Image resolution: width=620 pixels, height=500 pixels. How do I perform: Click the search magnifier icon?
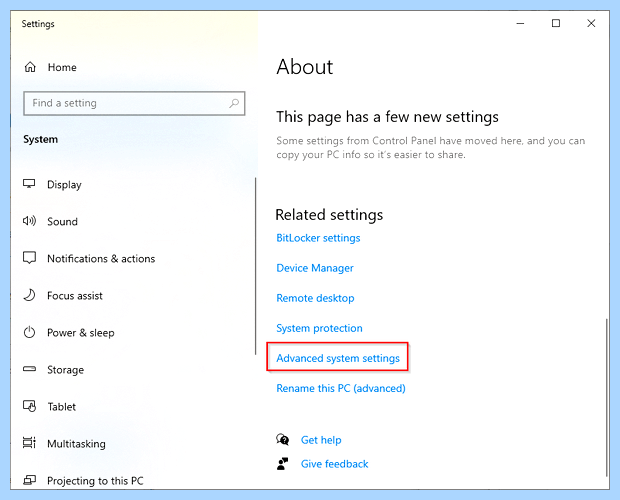click(234, 104)
